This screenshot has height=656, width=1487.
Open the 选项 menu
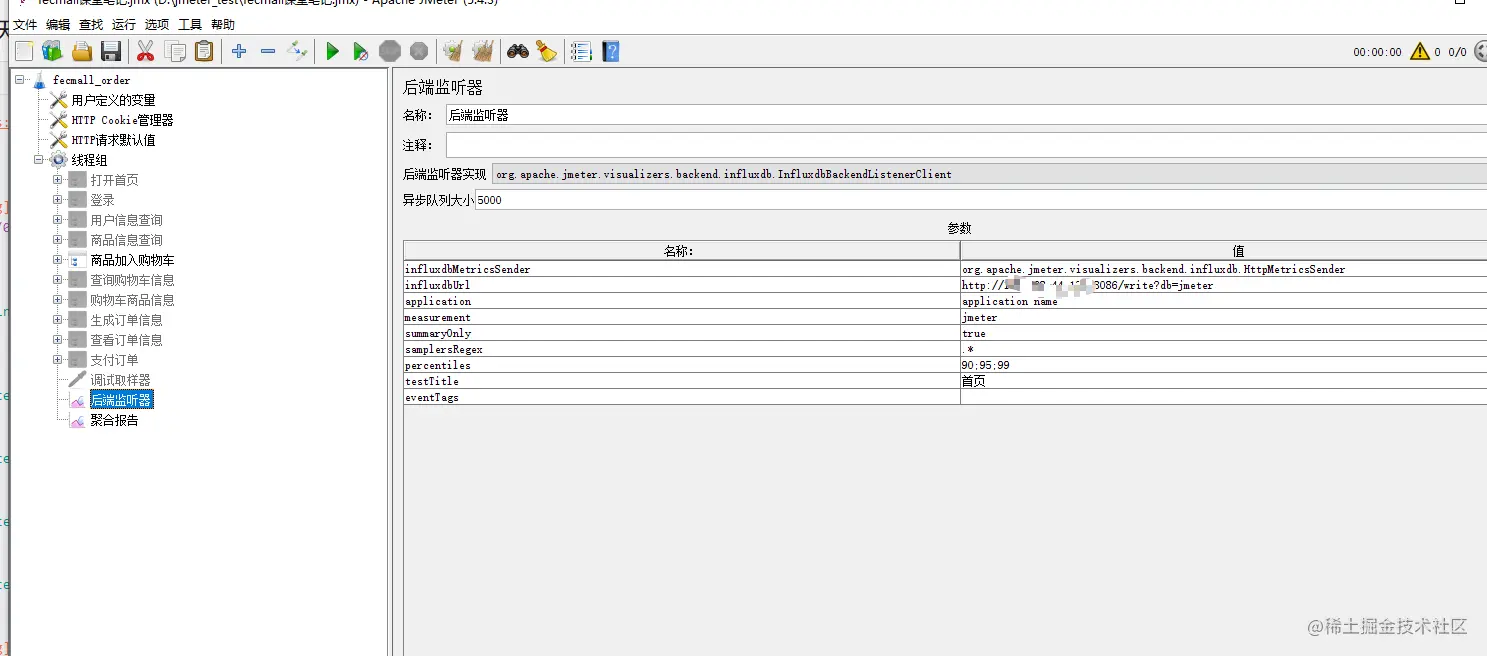[157, 25]
